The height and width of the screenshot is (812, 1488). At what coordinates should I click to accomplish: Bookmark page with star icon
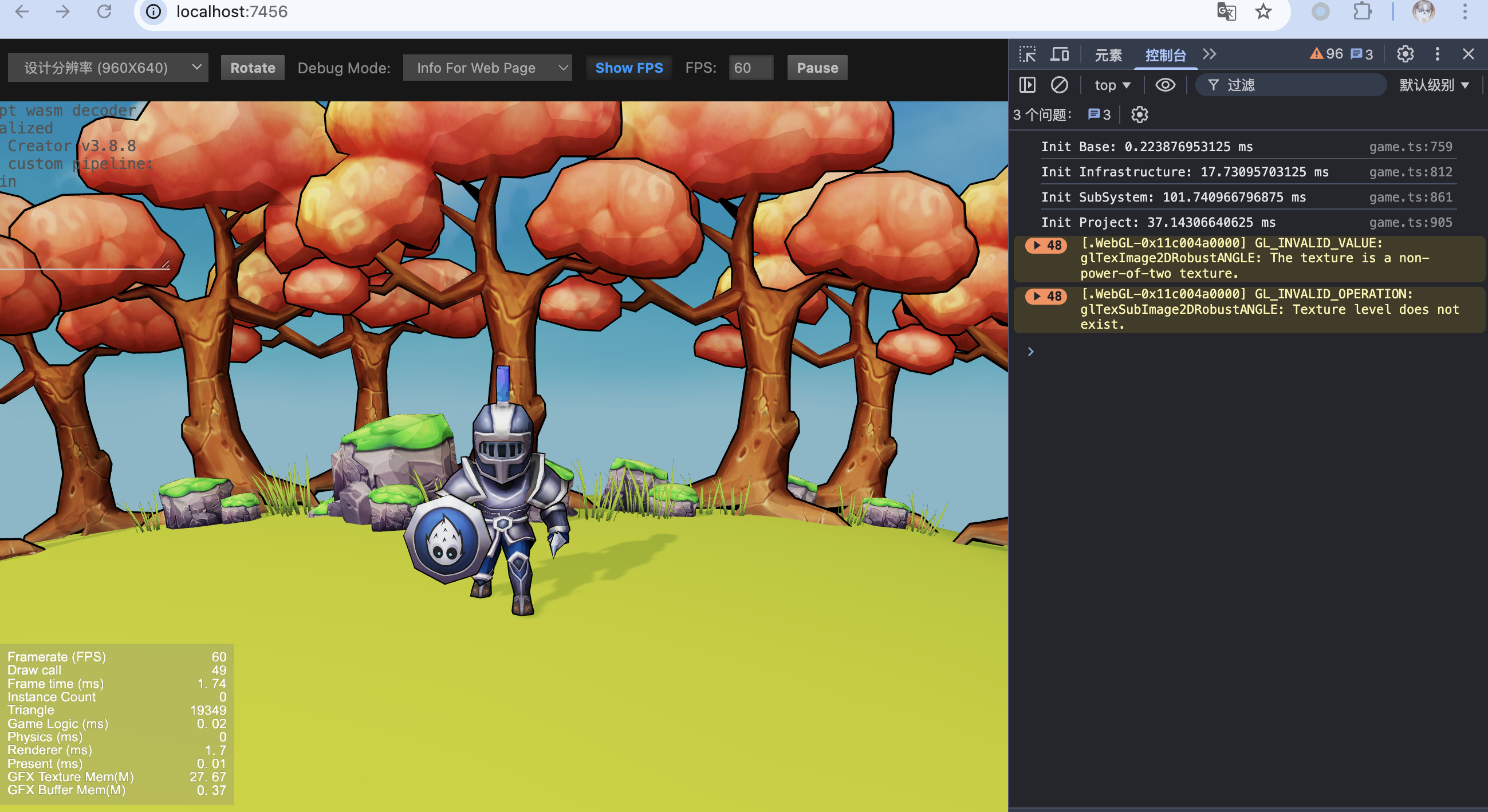pos(1263,11)
